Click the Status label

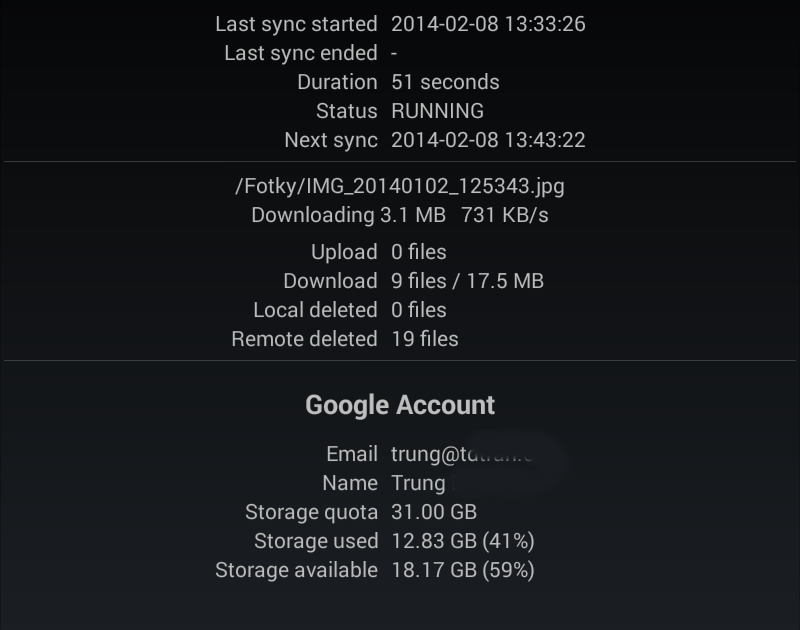coord(346,111)
